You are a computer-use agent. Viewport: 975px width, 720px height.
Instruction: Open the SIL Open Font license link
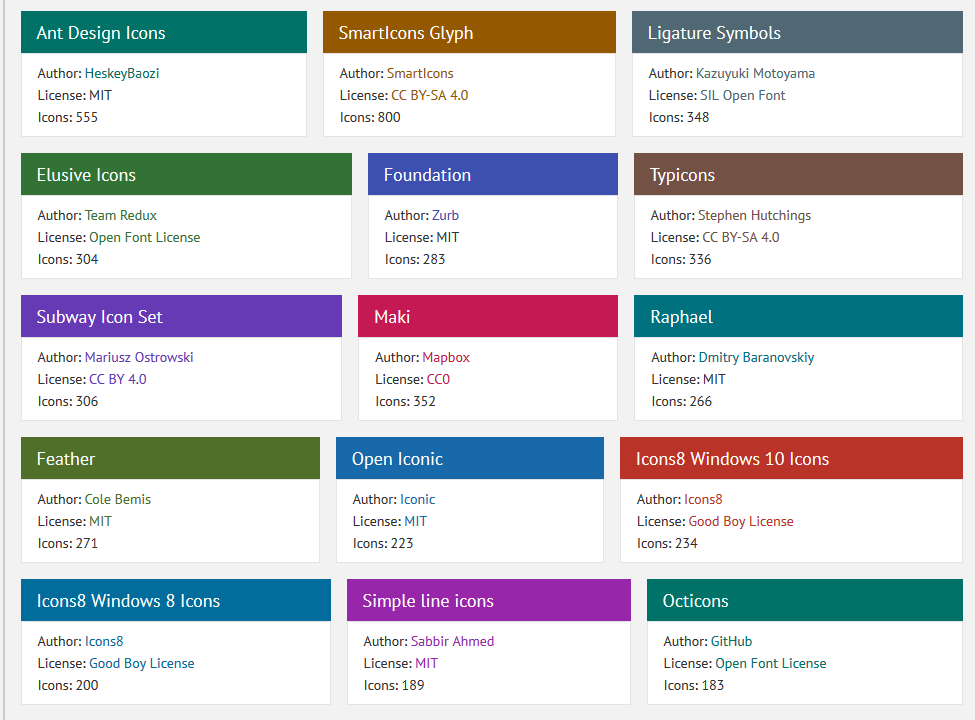point(742,95)
